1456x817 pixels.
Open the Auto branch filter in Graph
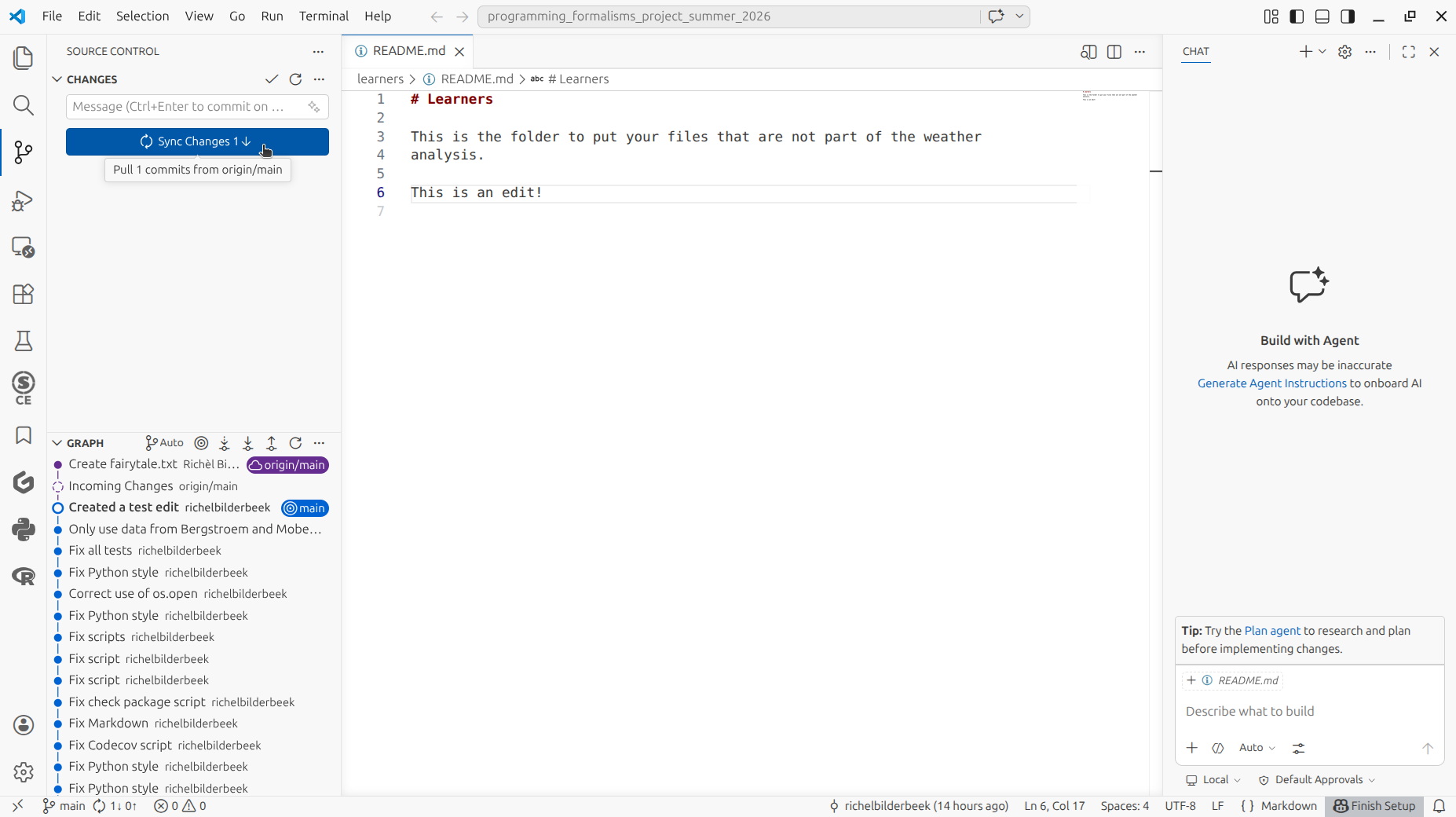click(165, 443)
